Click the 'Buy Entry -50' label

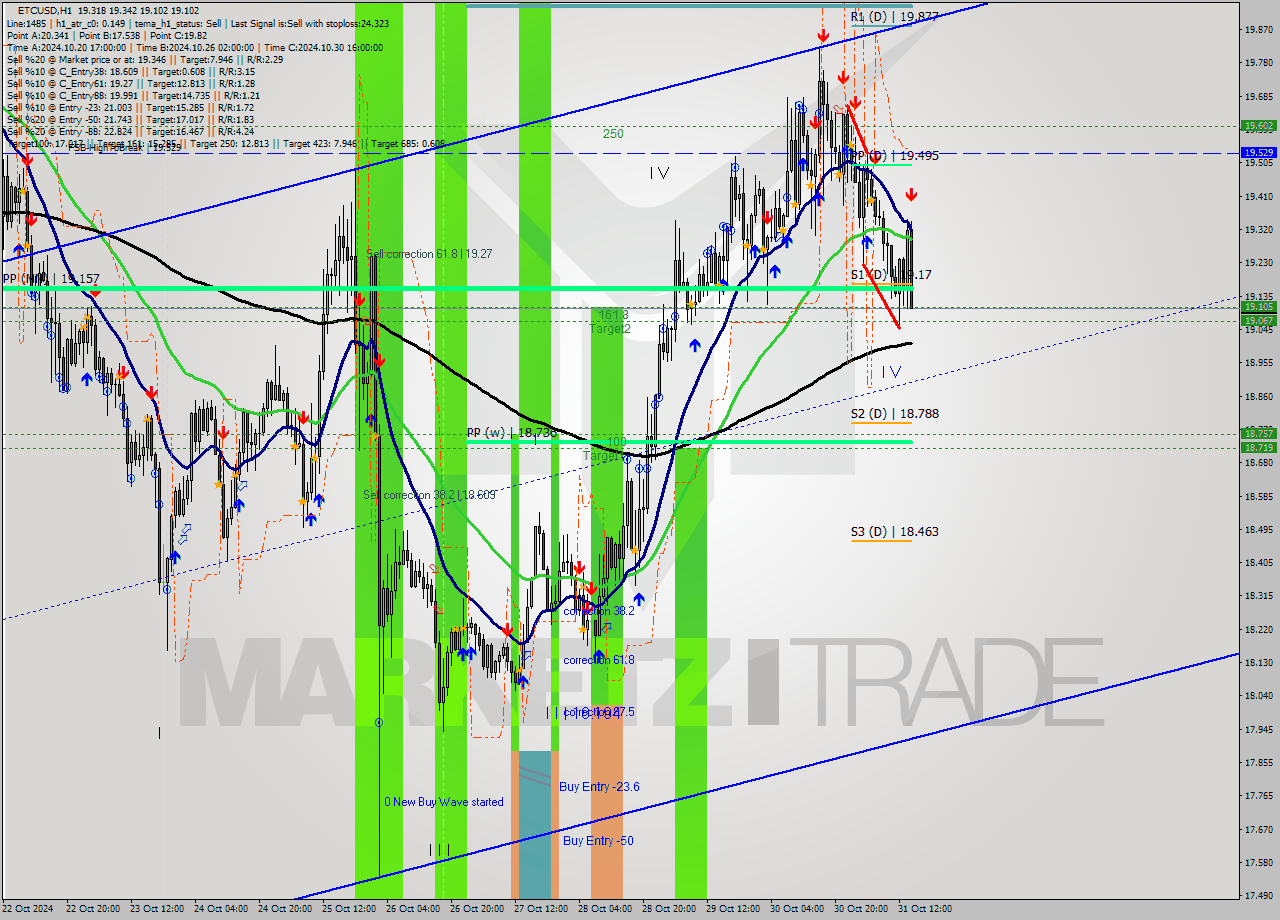598,841
